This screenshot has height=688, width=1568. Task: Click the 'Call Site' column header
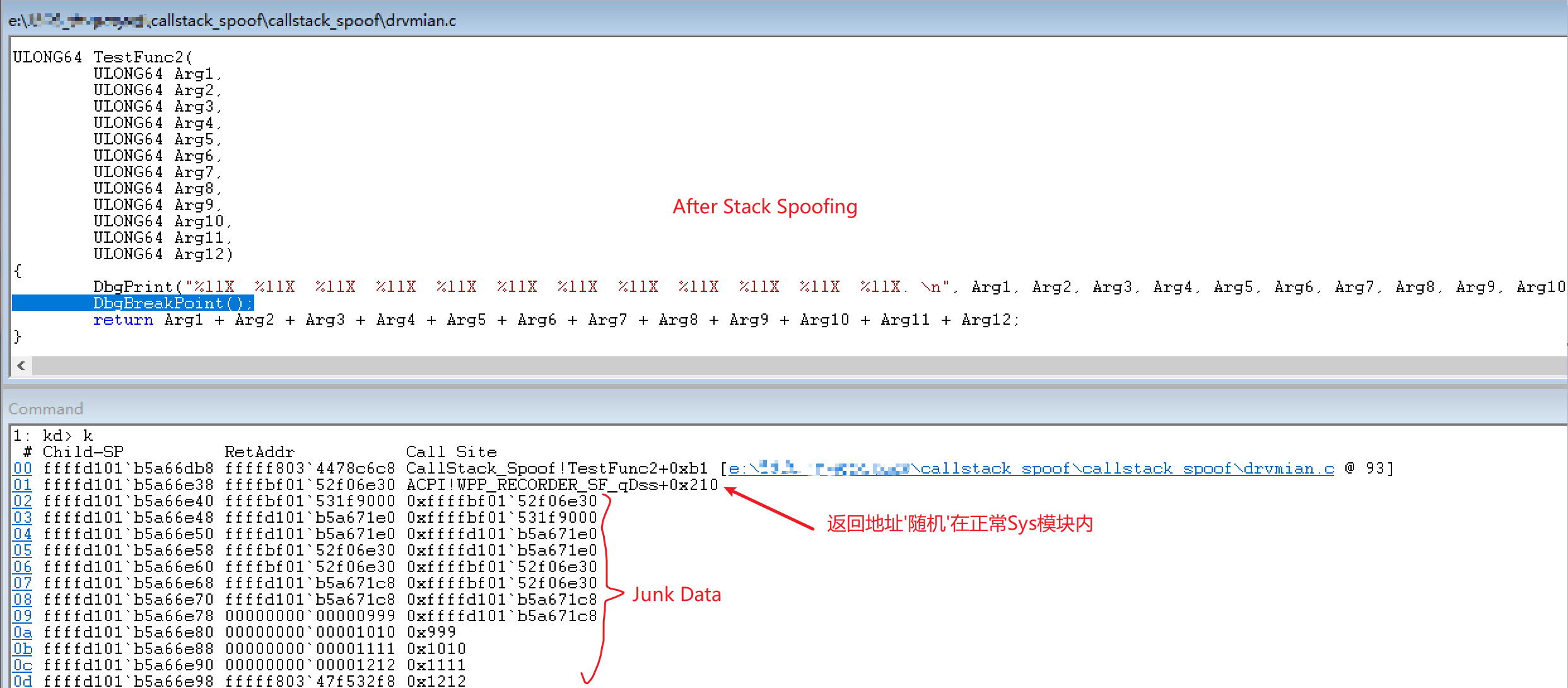click(452, 452)
